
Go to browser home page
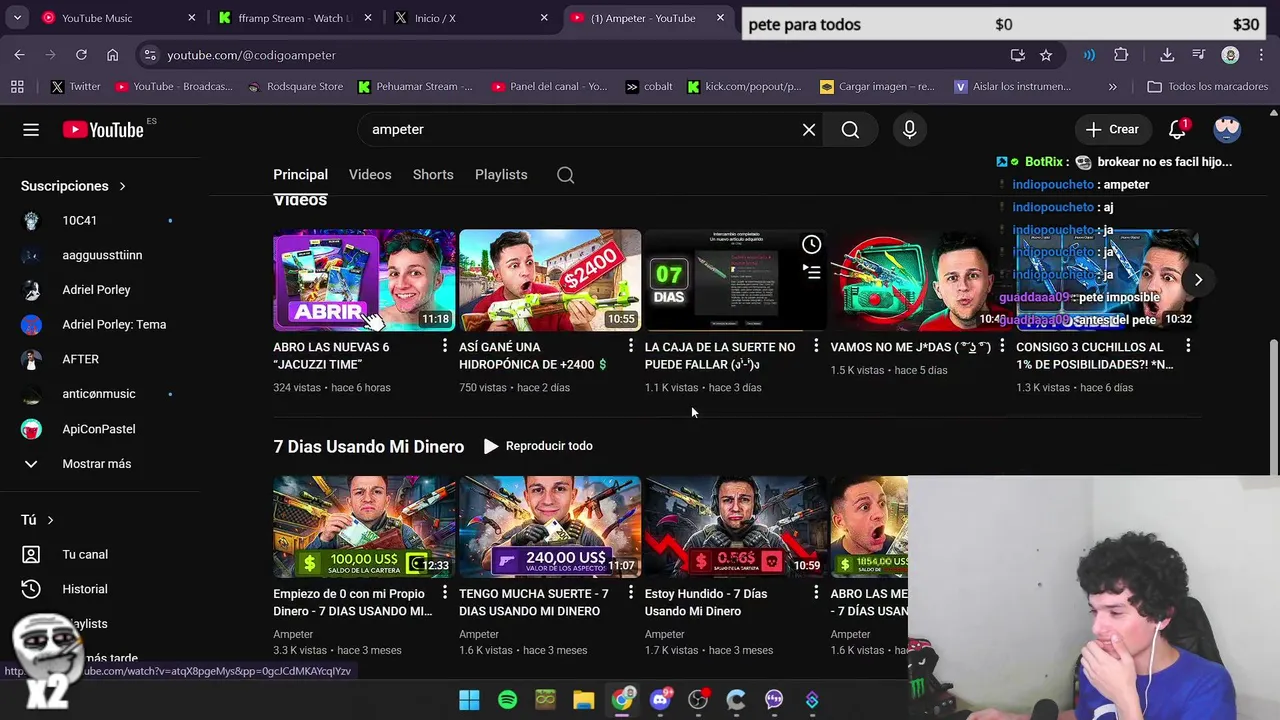click(112, 55)
